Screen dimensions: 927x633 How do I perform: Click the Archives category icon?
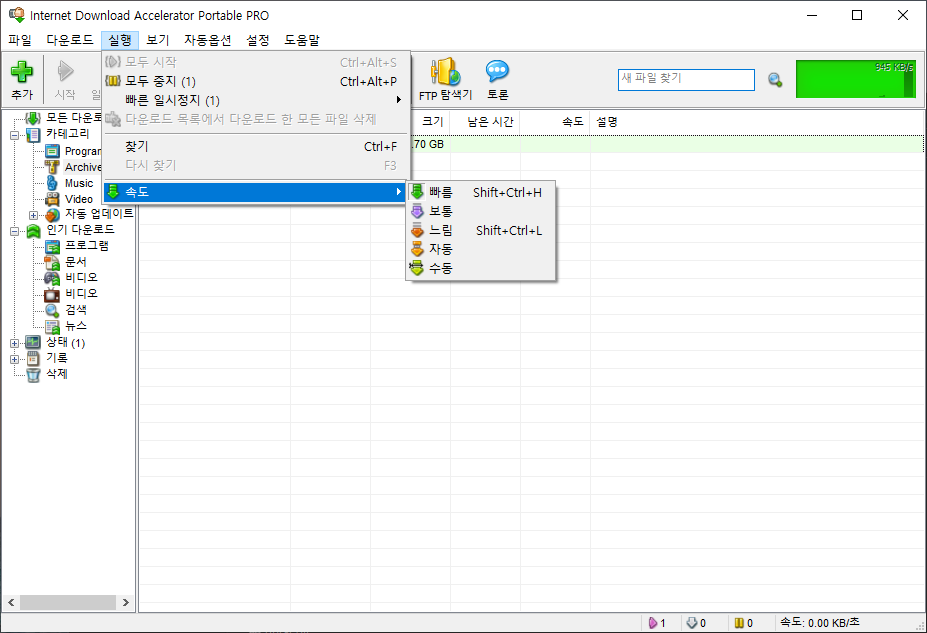tap(52, 167)
